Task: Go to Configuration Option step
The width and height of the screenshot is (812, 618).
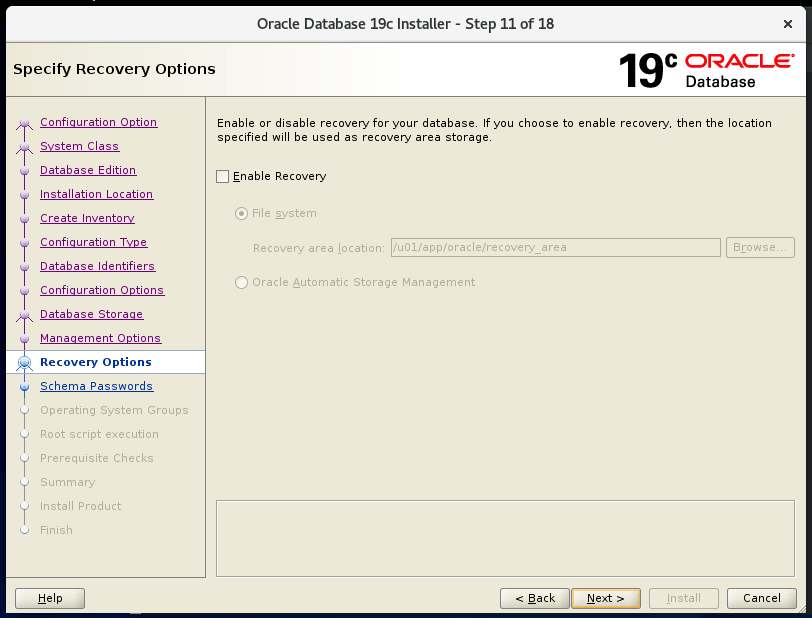Action: [98, 122]
